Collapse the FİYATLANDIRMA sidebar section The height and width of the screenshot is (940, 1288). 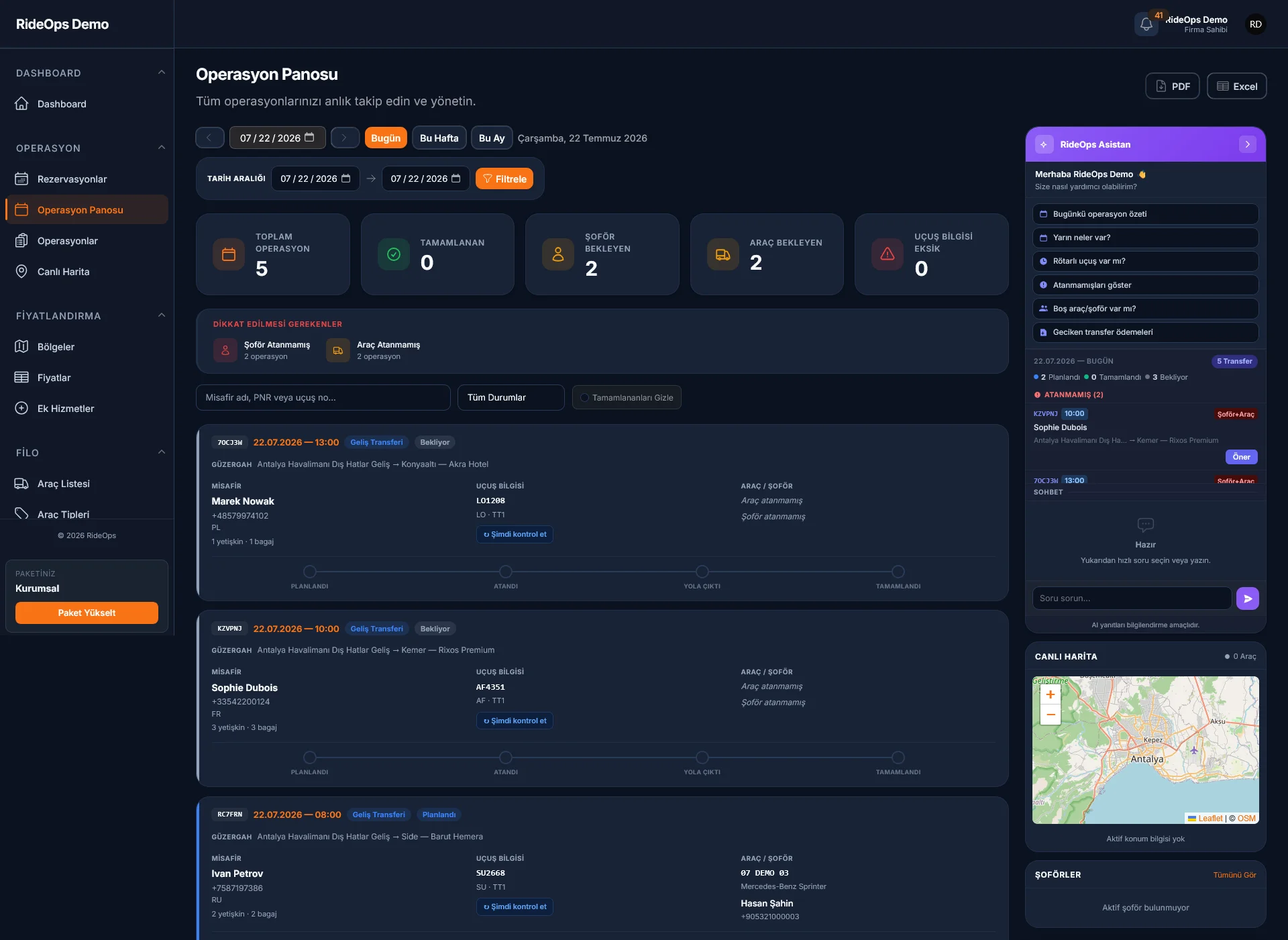coord(161,315)
